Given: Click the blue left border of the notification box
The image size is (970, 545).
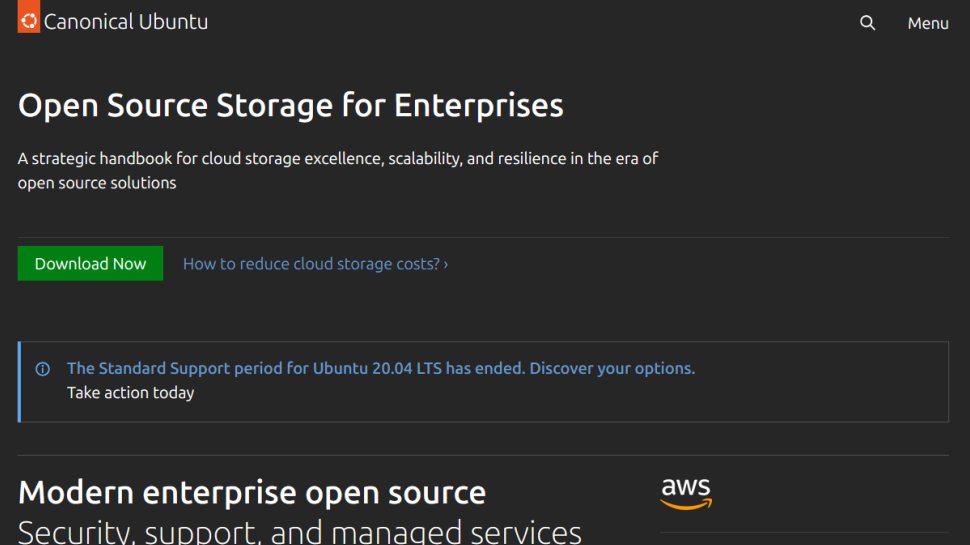Looking at the screenshot, I should coord(19,382).
